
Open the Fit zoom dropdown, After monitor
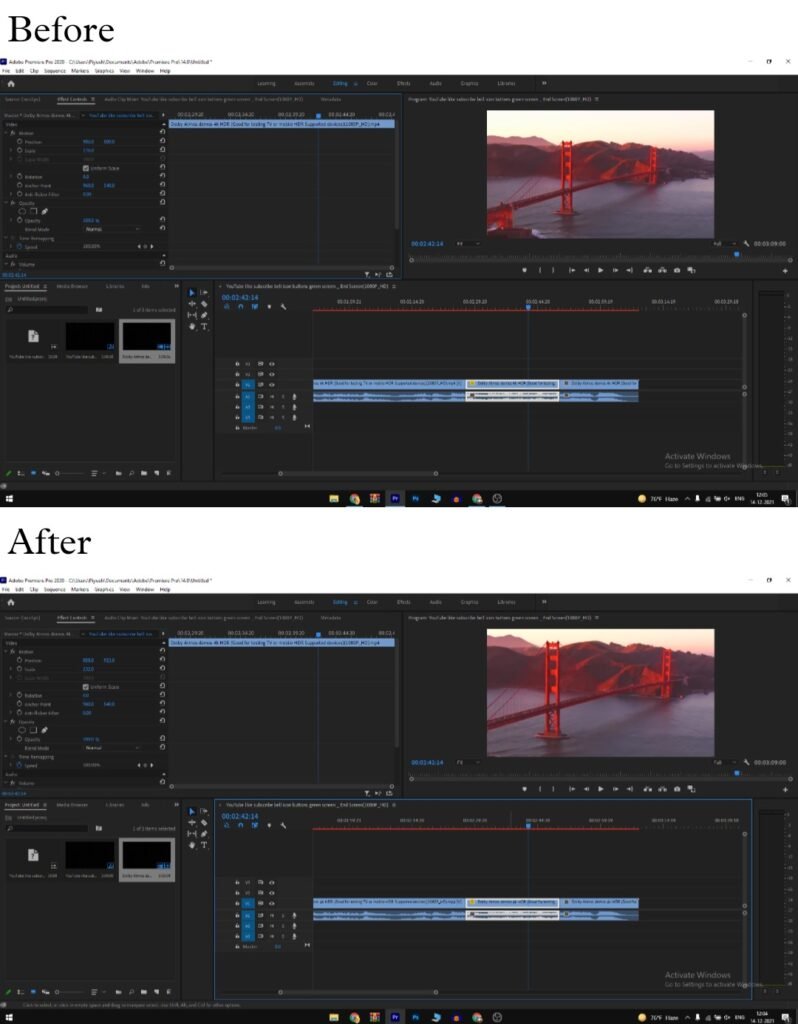coord(466,762)
